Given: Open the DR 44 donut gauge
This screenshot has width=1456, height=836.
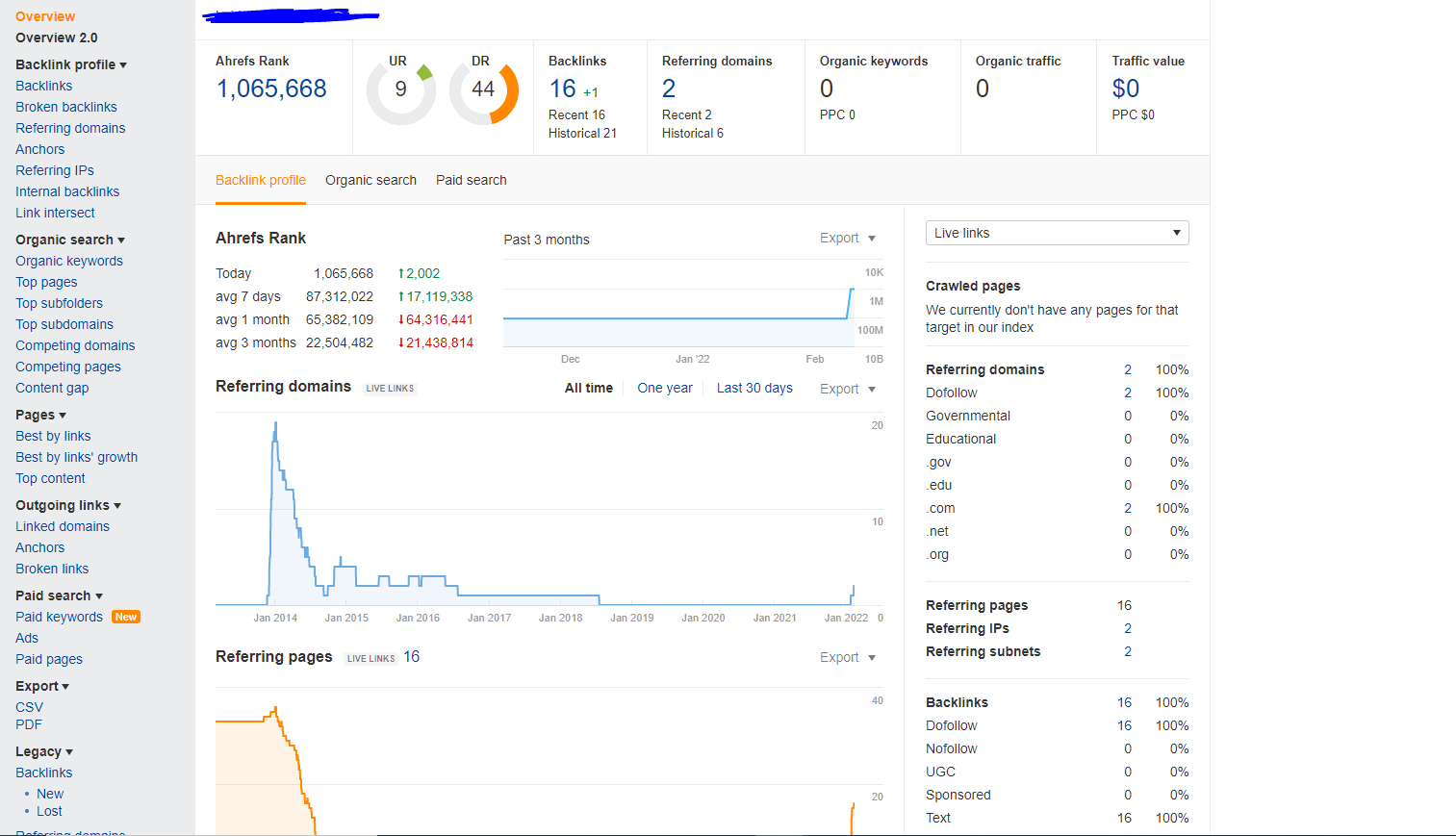Looking at the screenshot, I should click(x=483, y=90).
